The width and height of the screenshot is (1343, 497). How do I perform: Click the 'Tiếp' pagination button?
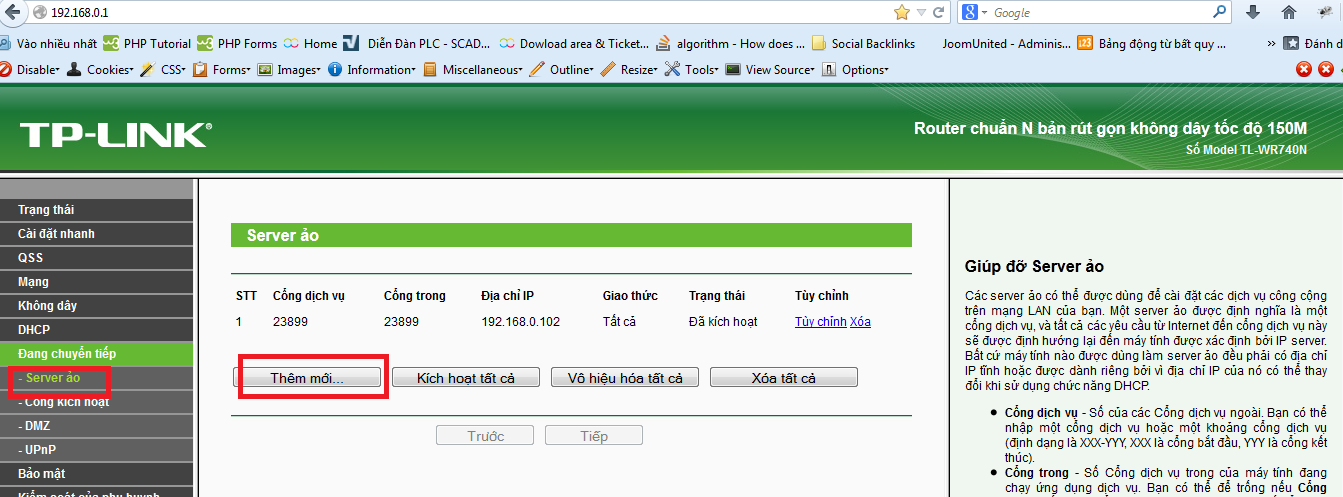[x=594, y=436]
